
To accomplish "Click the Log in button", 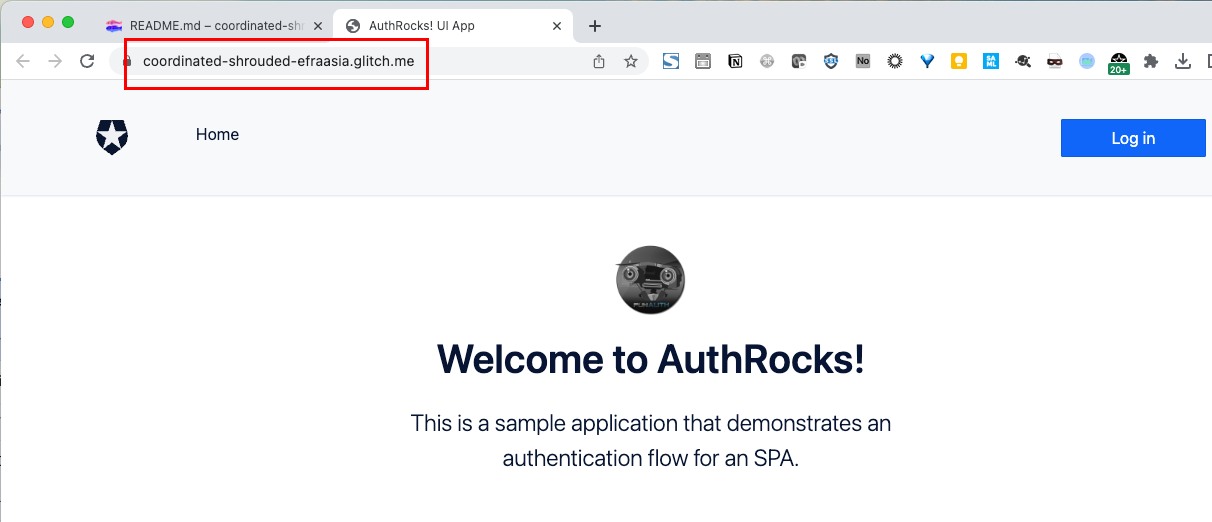I will click(1132, 138).
